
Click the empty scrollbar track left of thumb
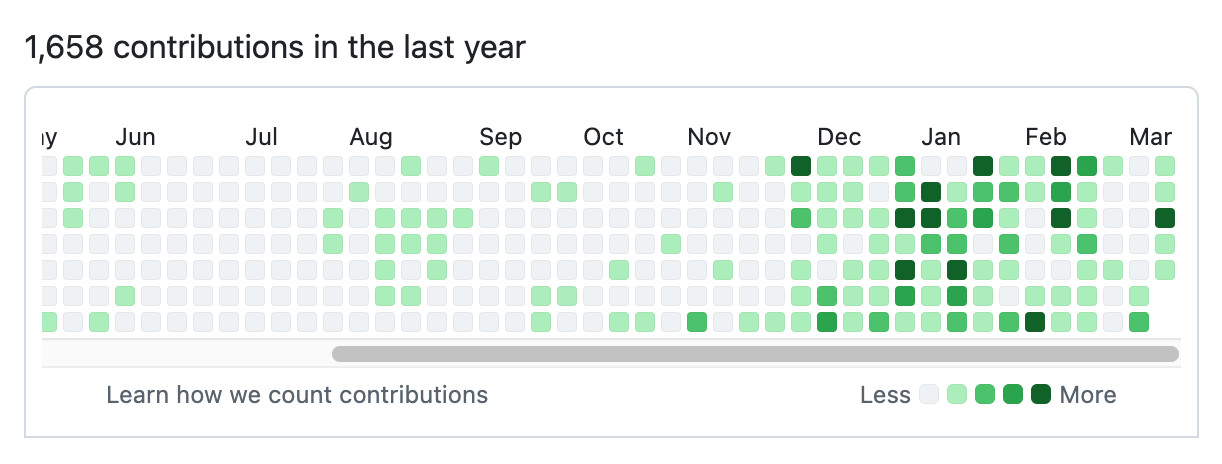point(187,353)
